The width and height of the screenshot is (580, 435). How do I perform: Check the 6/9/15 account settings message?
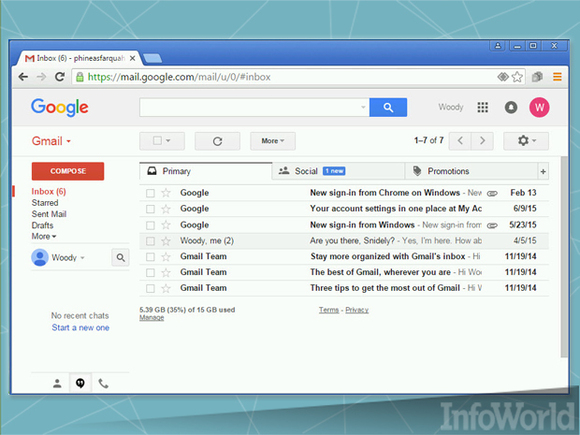point(150,209)
